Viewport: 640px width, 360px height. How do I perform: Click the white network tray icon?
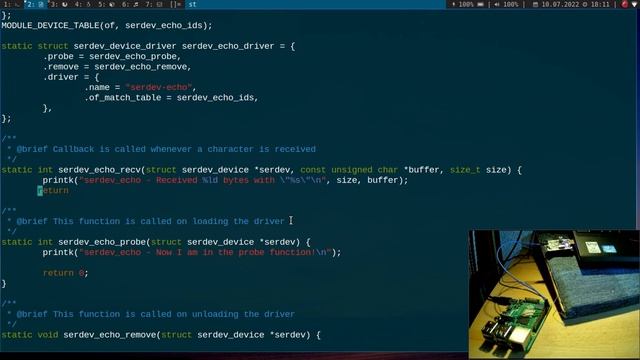point(634,4)
